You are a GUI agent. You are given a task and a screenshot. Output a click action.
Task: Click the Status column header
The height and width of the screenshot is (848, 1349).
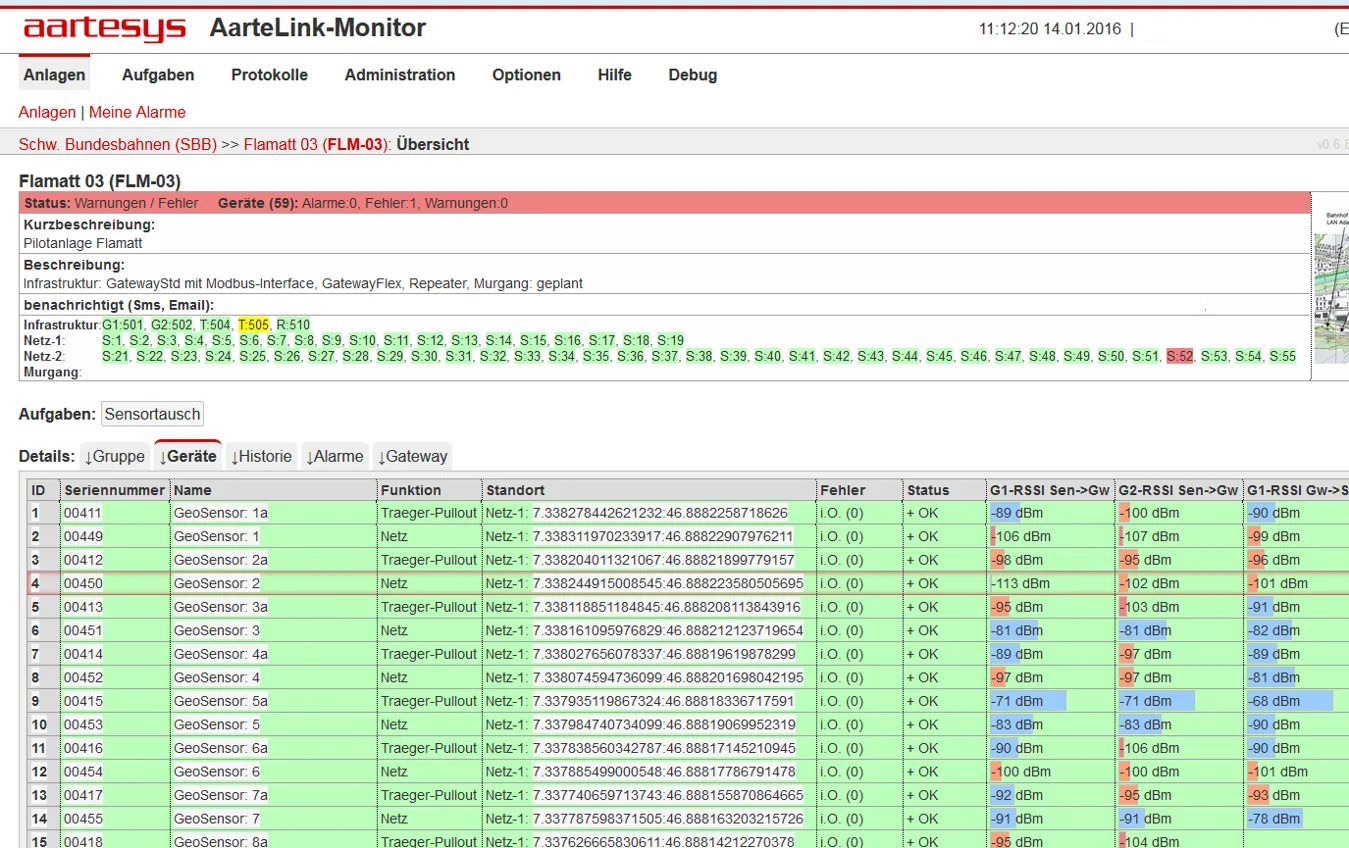943,490
